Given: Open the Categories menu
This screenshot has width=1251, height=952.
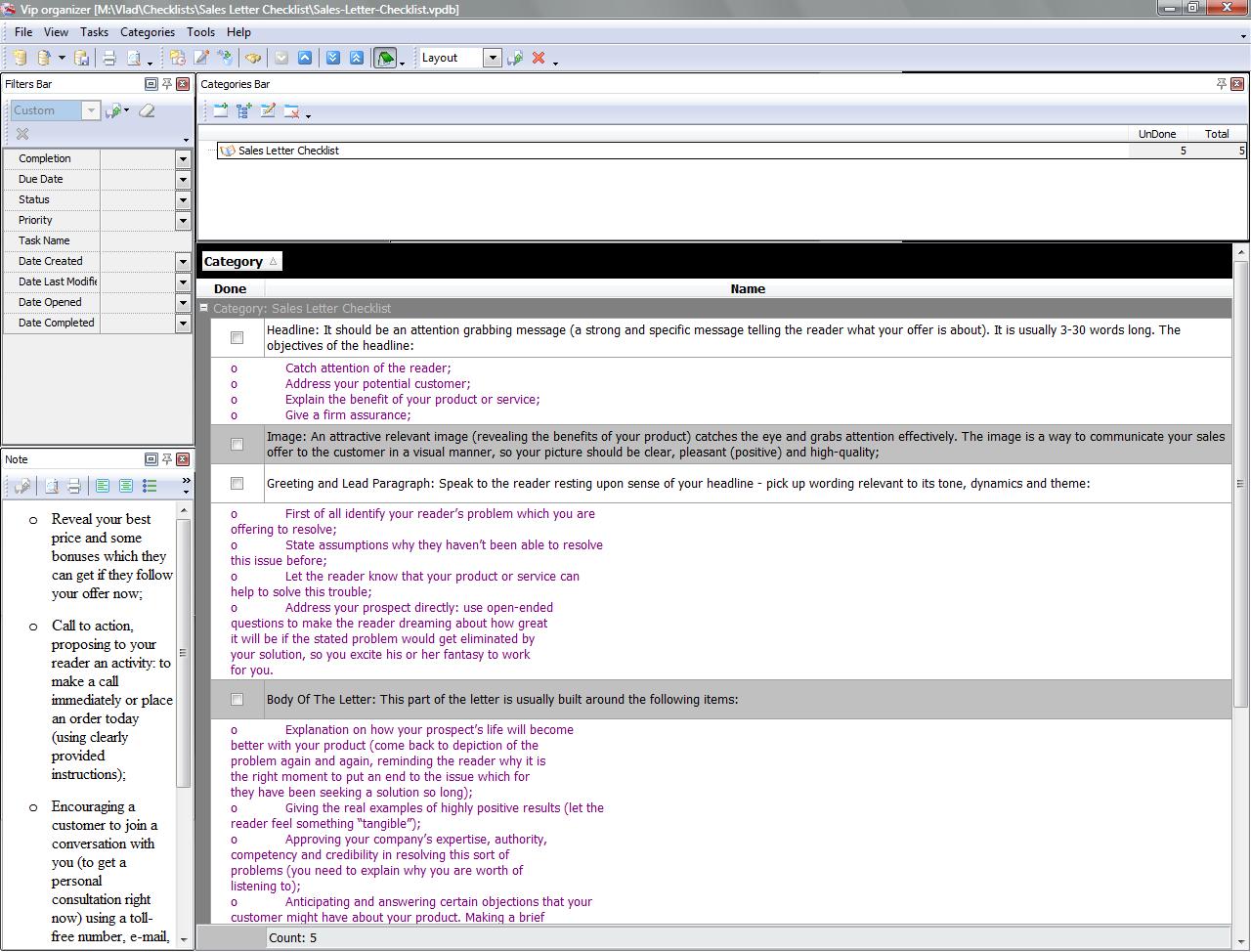Looking at the screenshot, I should point(147,32).
